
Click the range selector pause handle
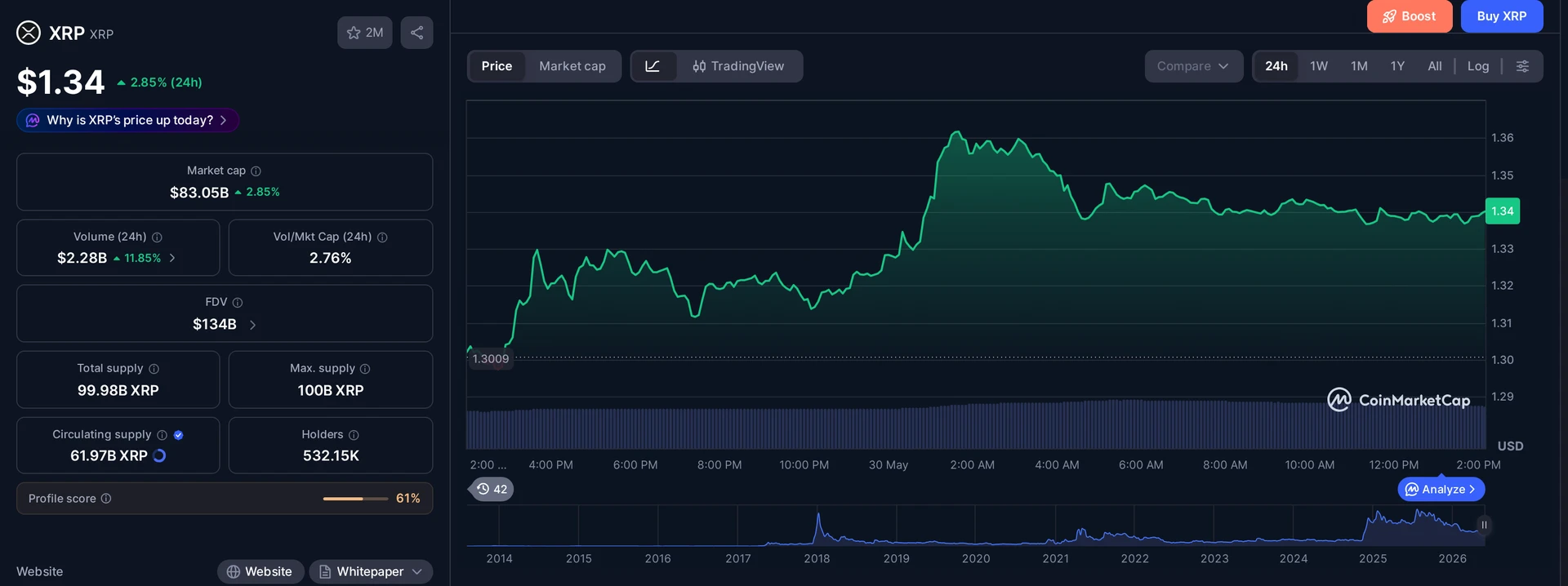coord(1484,525)
